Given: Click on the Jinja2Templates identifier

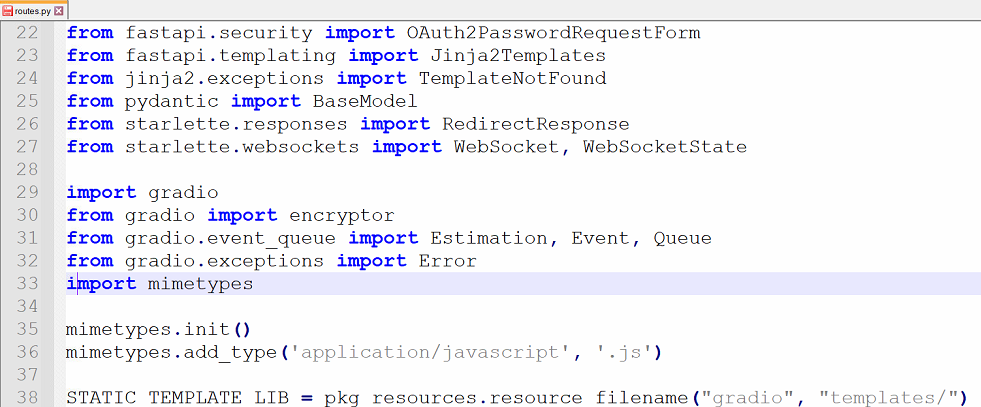Looking at the screenshot, I should pos(524,55).
